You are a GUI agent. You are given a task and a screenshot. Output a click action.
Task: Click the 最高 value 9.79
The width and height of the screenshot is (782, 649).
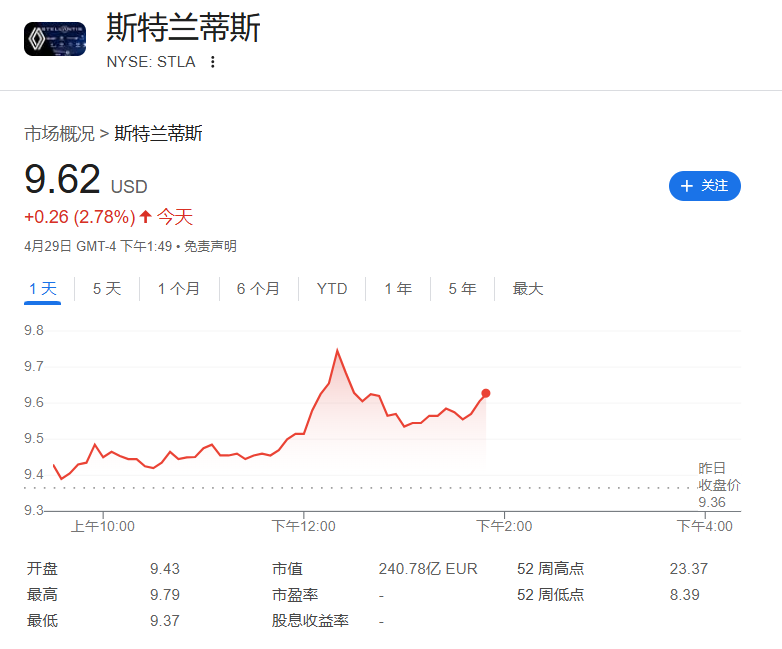pyautogui.click(x=165, y=595)
